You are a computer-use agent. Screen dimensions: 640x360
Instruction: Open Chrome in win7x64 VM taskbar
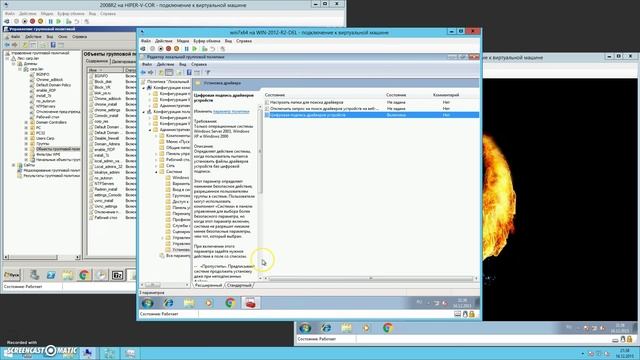(x=230, y=303)
